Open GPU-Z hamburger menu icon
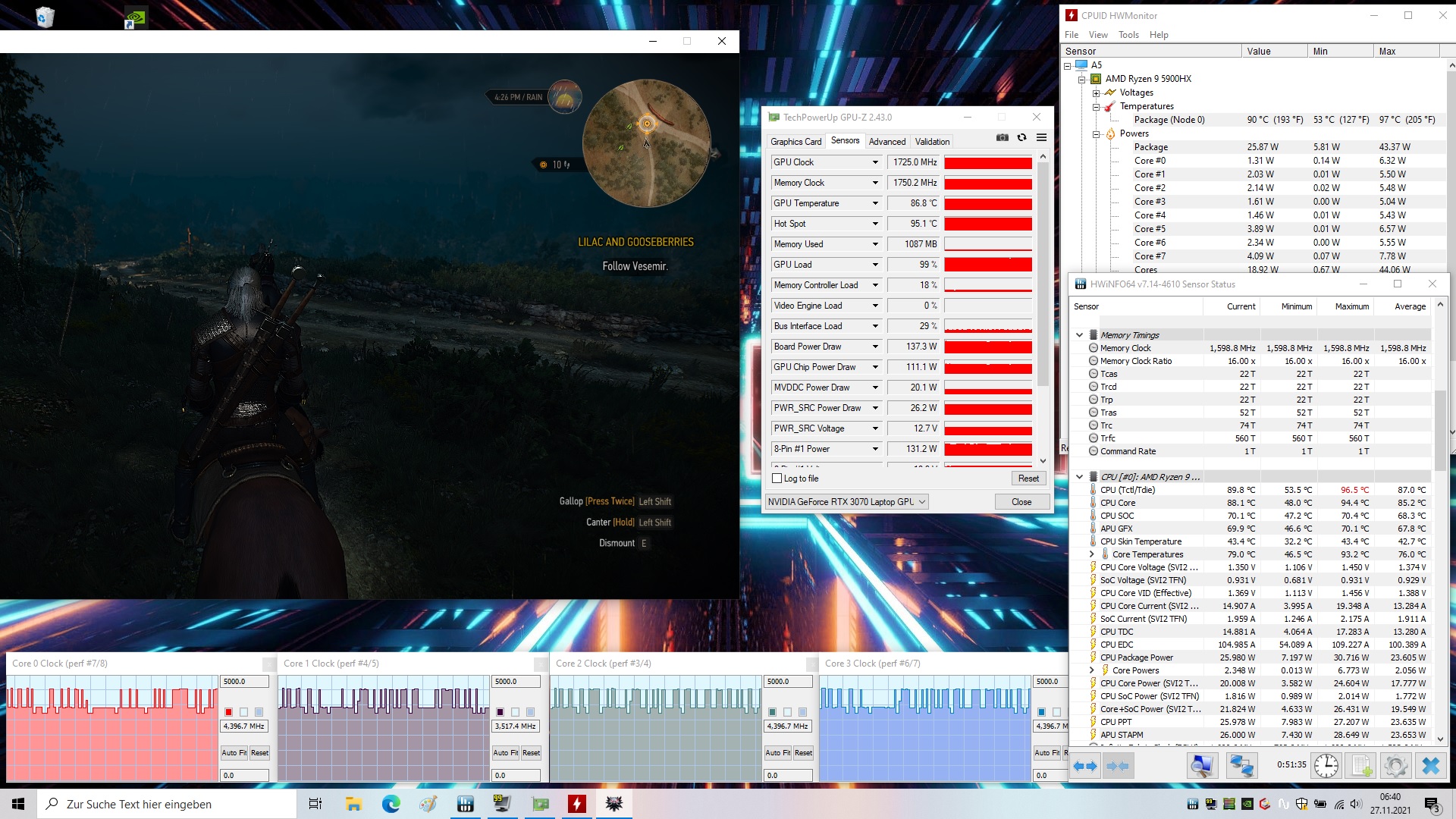This screenshot has height=819, width=1456. tap(1041, 137)
